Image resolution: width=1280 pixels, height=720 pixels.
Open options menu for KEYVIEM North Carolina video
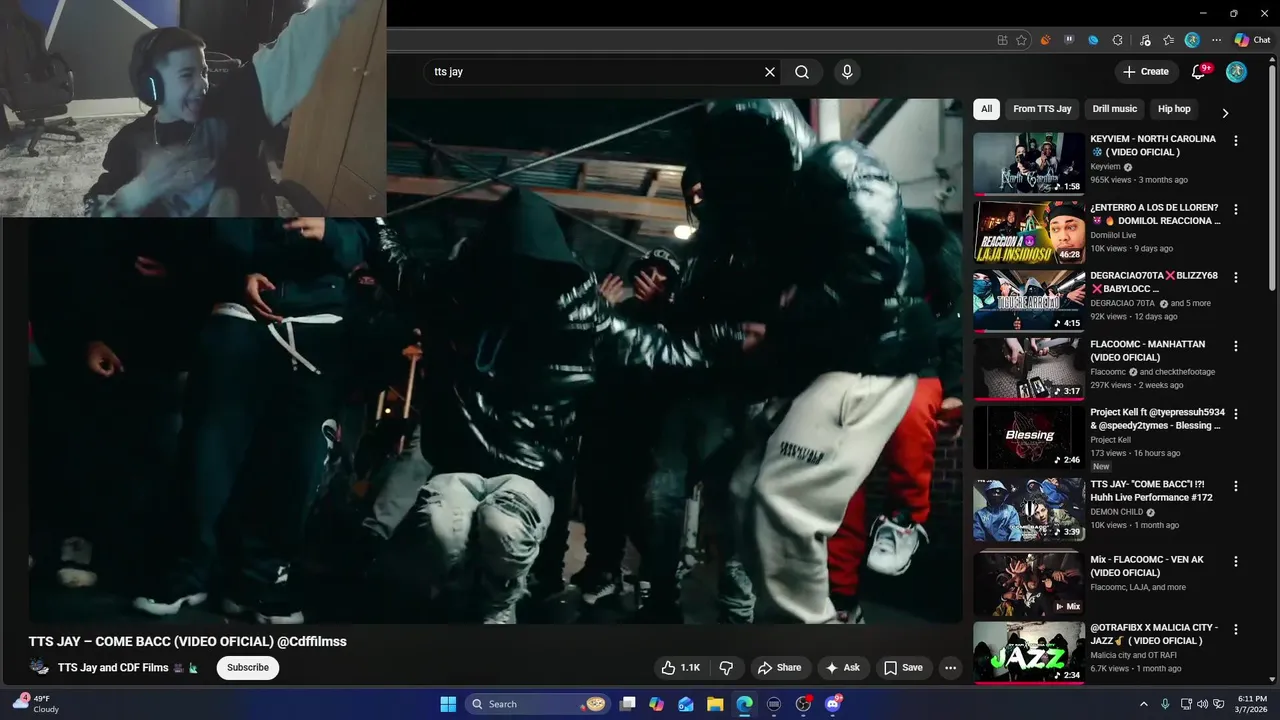(x=1236, y=141)
